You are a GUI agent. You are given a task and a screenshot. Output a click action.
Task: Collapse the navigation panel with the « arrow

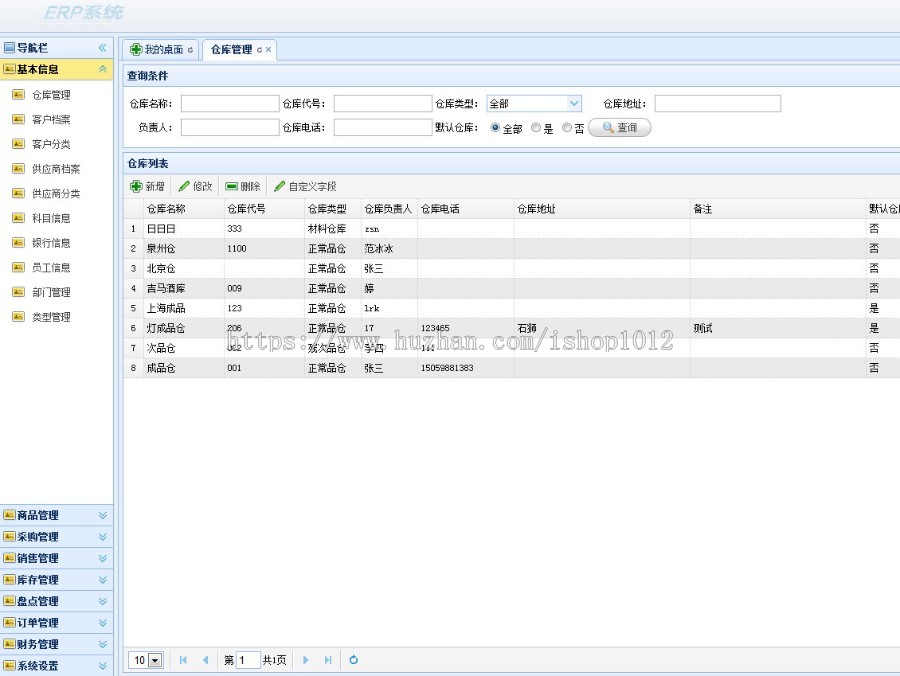103,46
